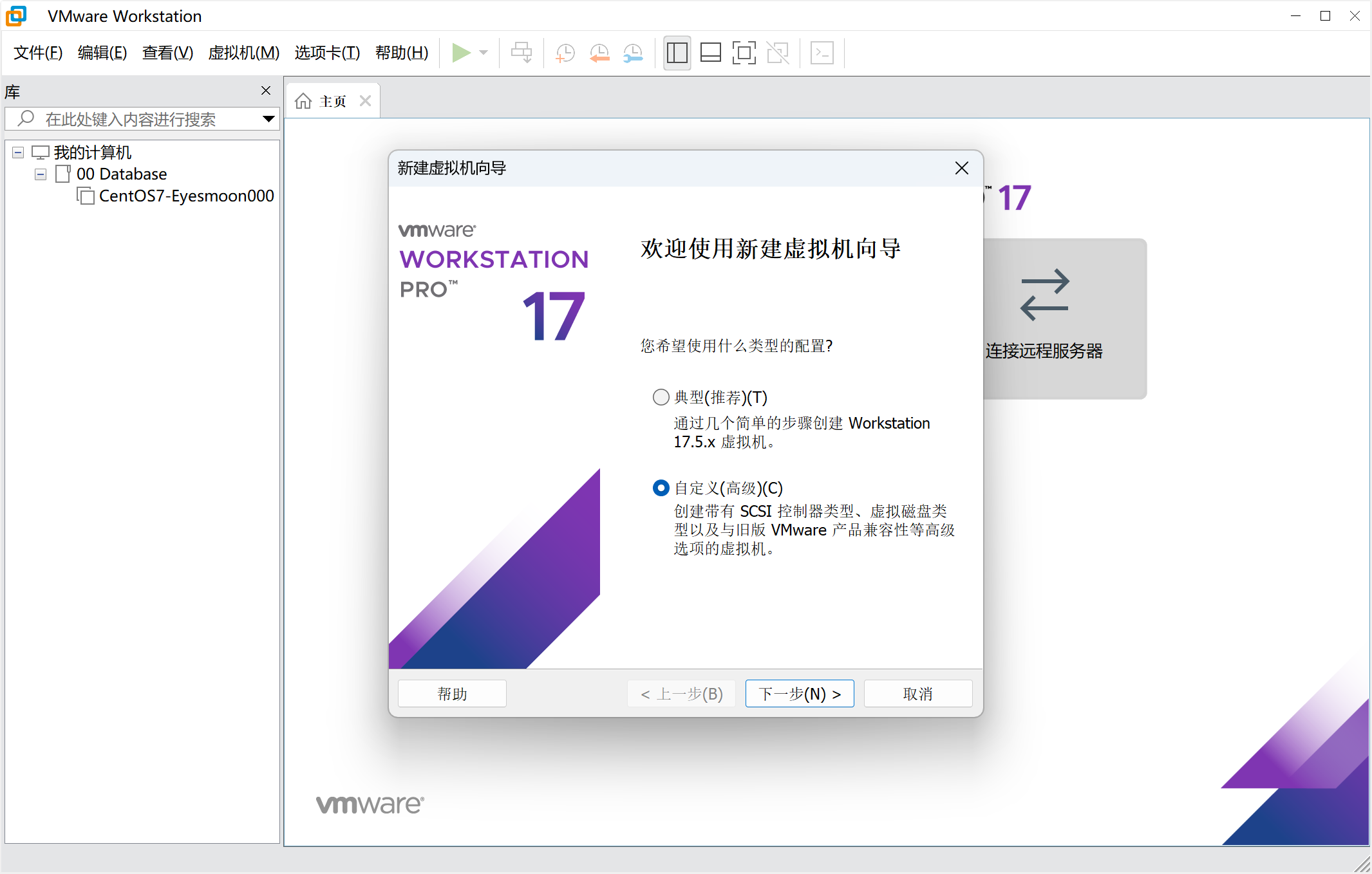The width and height of the screenshot is (1372, 874).
Task: Toggle the library sidebar view icon
Action: tap(677, 53)
